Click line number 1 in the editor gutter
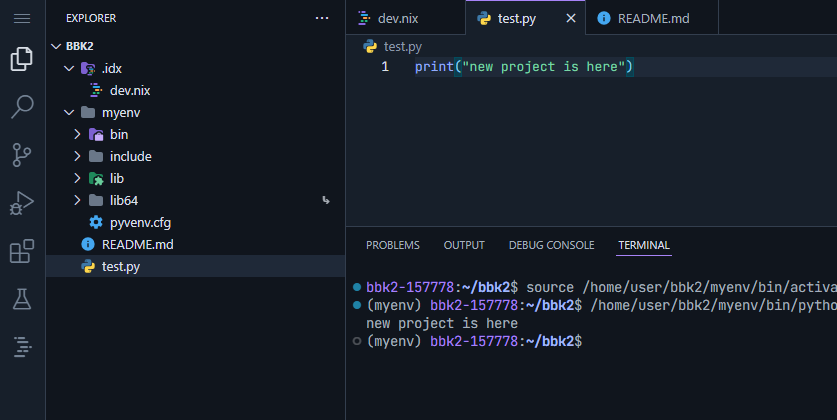837x420 pixels. 385,67
